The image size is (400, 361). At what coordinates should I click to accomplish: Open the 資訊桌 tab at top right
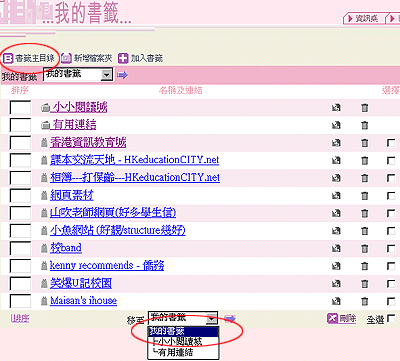(364, 18)
